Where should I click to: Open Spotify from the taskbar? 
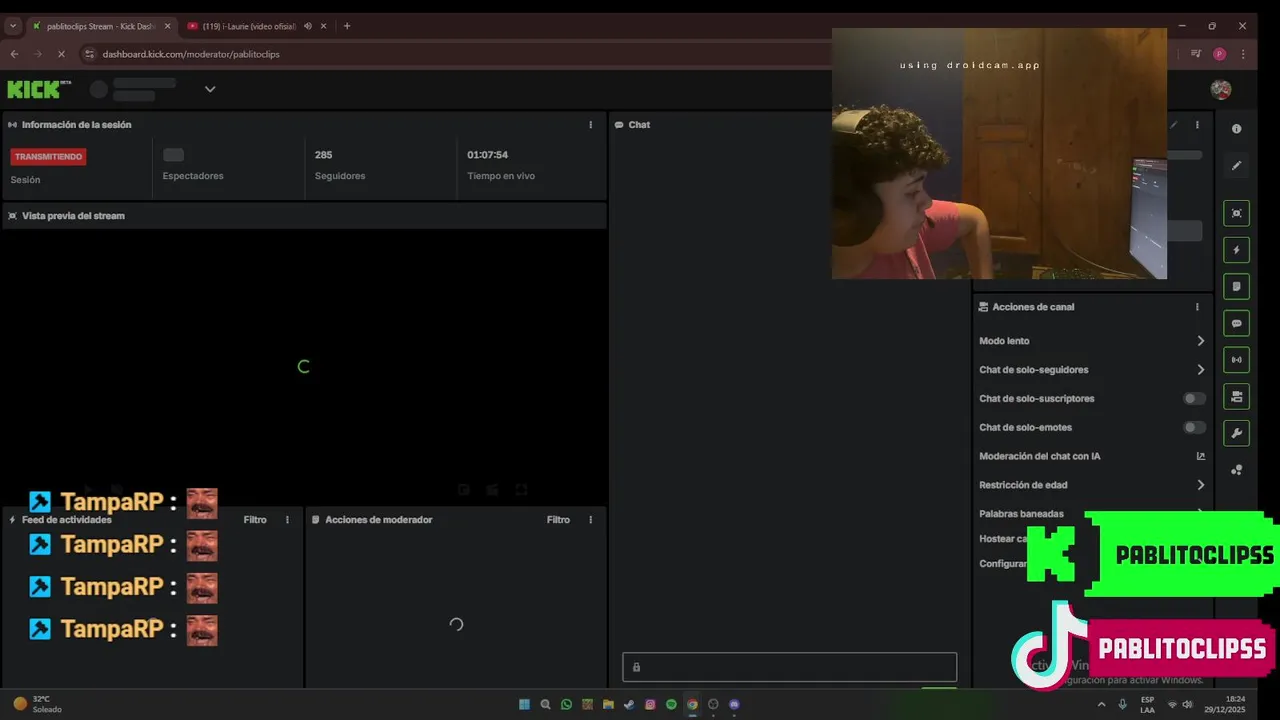tap(671, 704)
